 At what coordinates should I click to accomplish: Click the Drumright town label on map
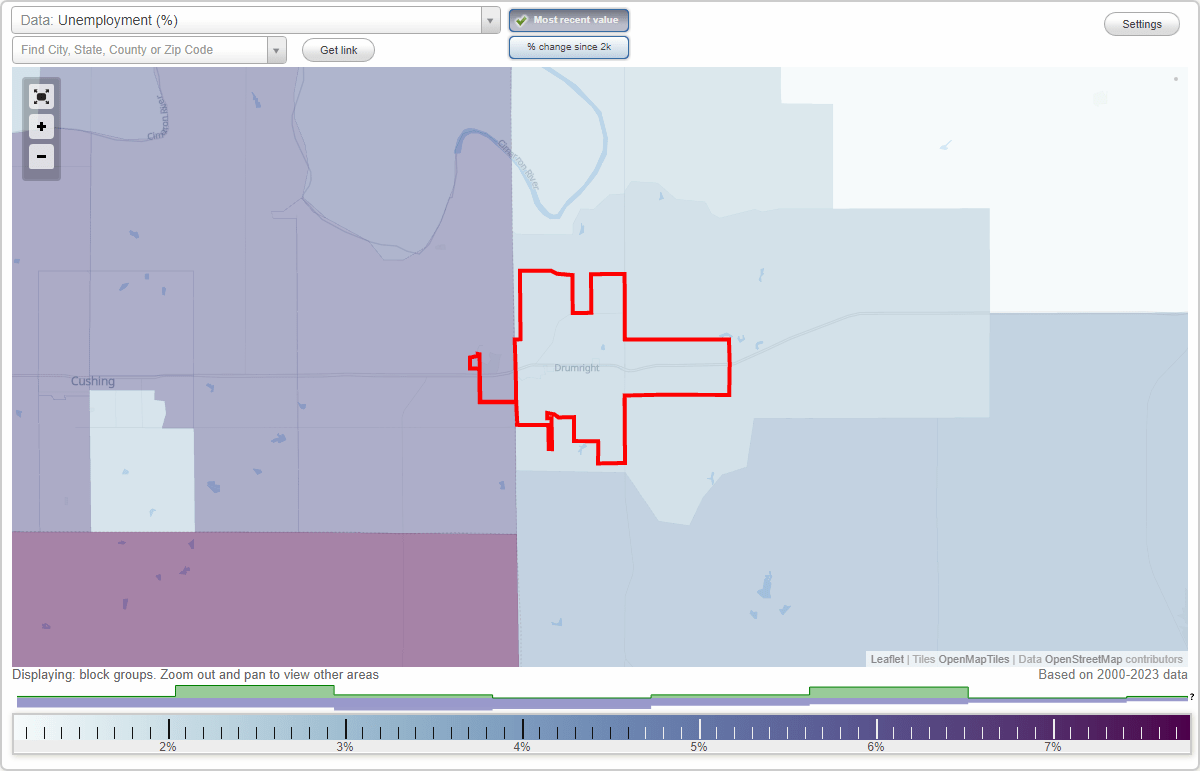tap(577, 368)
